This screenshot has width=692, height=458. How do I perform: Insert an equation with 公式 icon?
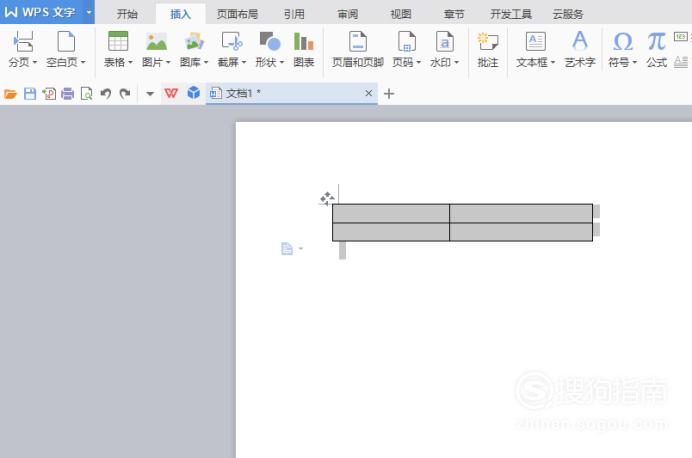(656, 41)
